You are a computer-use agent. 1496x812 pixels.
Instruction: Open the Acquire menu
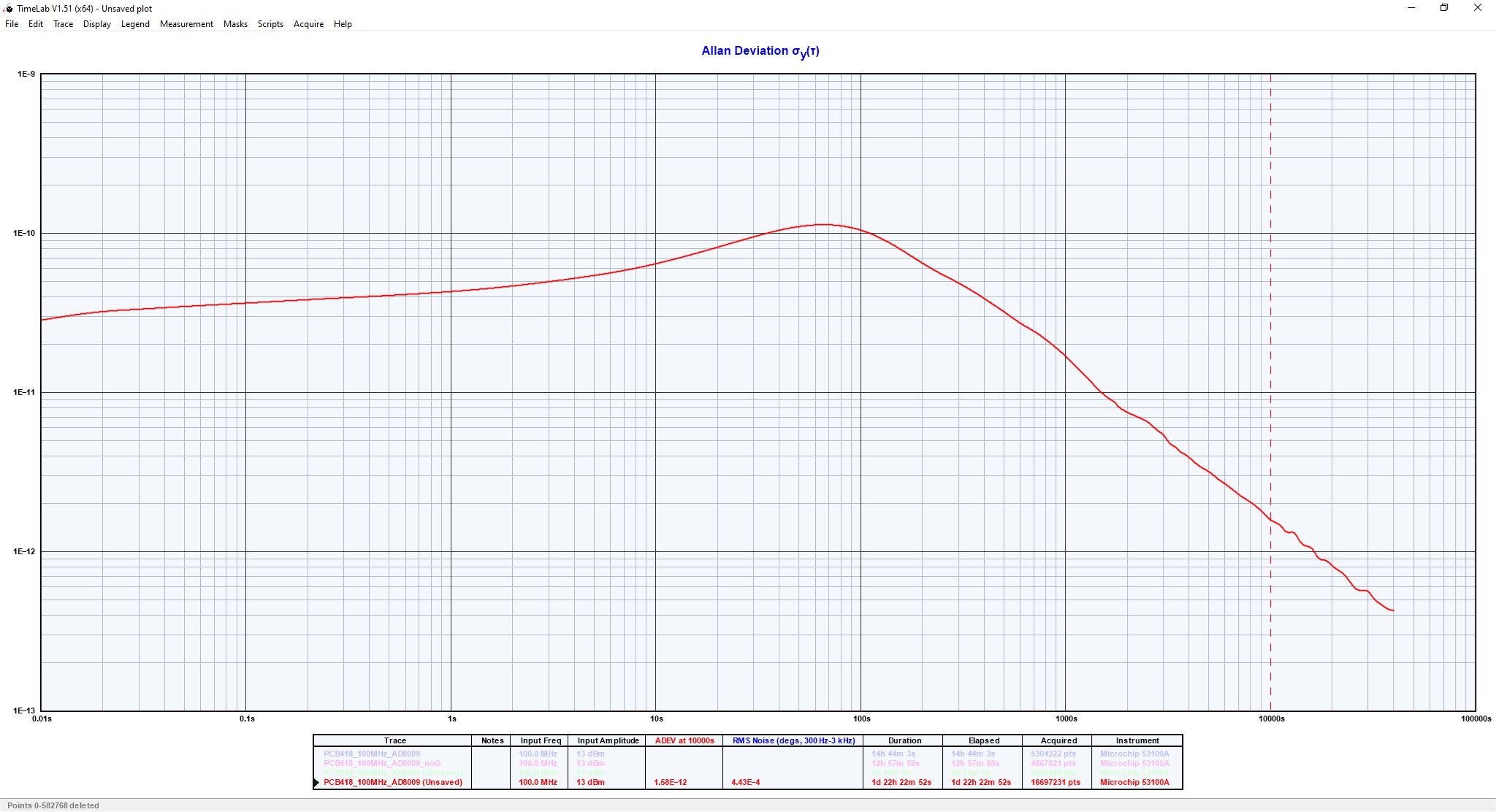308,24
